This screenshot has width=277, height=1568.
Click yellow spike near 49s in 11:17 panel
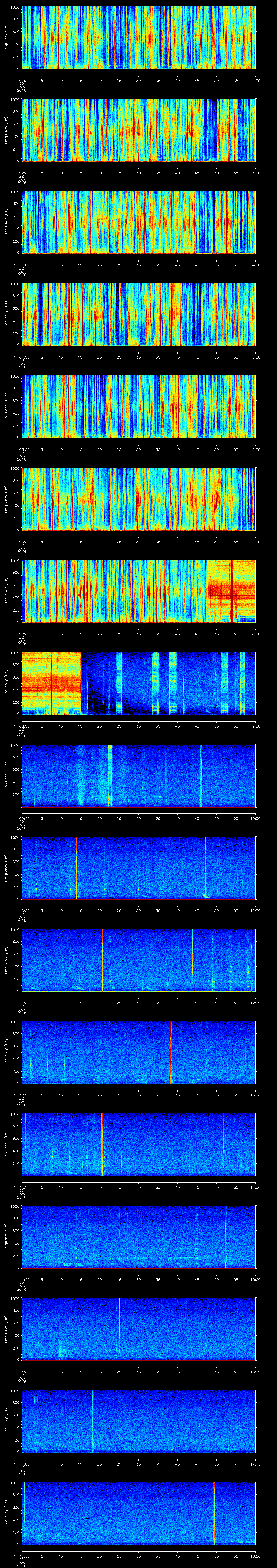[x=214, y=1513]
